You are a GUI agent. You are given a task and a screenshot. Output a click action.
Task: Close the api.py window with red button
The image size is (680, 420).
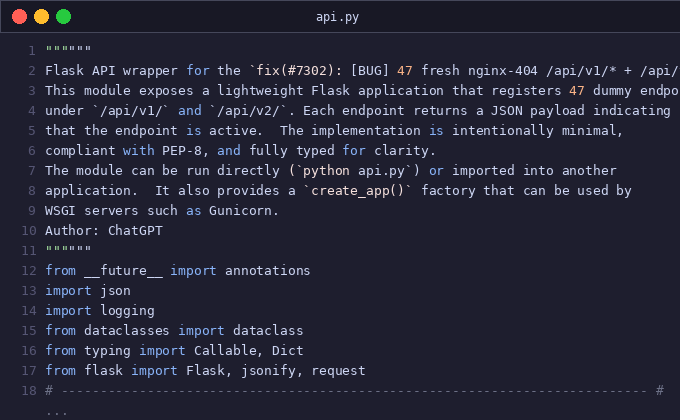20,16
